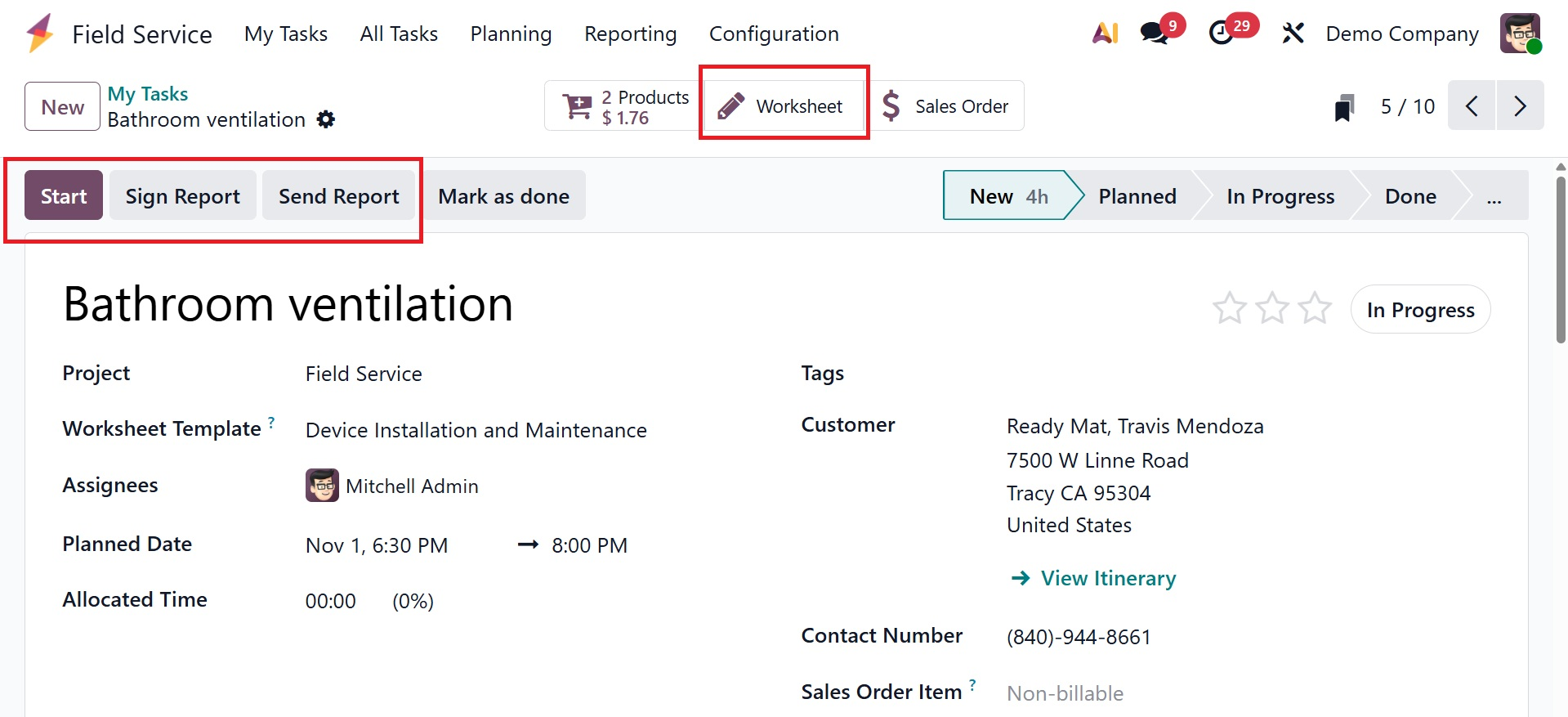Open the AI assistant icon
This screenshot has width=1568, height=717.
pyautogui.click(x=1105, y=34)
